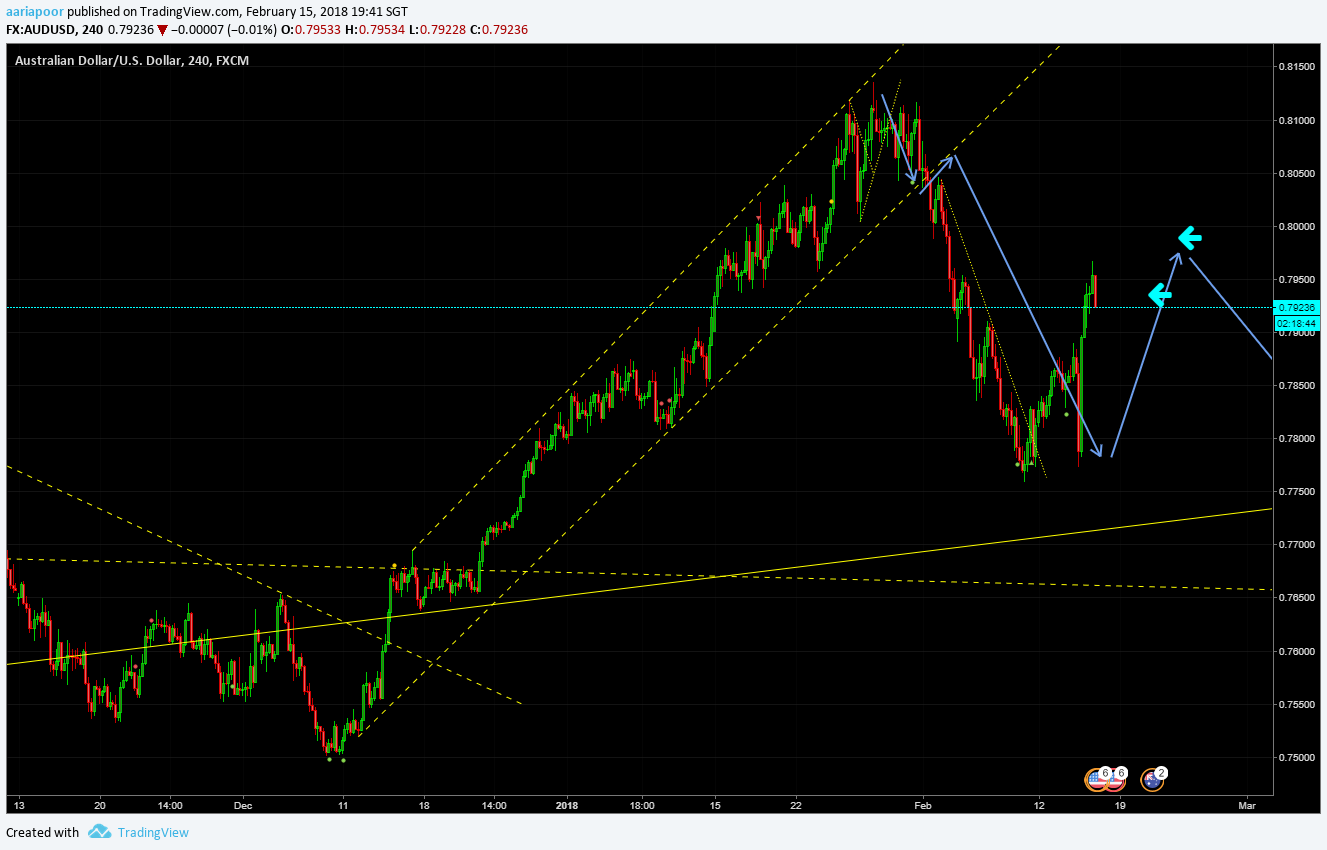
Task: Click price axis label 0.78500
Action: pos(1297,386)
